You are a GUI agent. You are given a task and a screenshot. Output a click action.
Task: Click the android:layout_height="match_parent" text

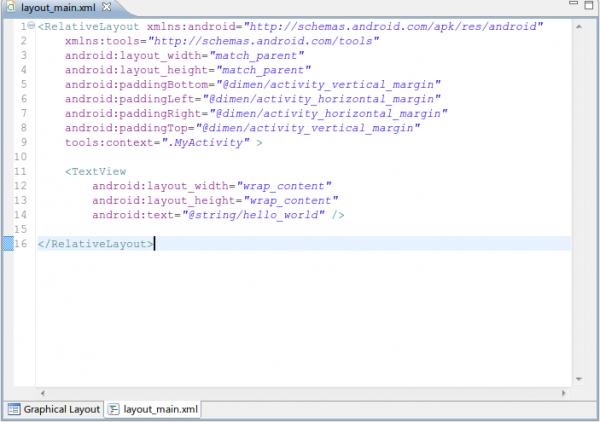[x=188, y=70]
